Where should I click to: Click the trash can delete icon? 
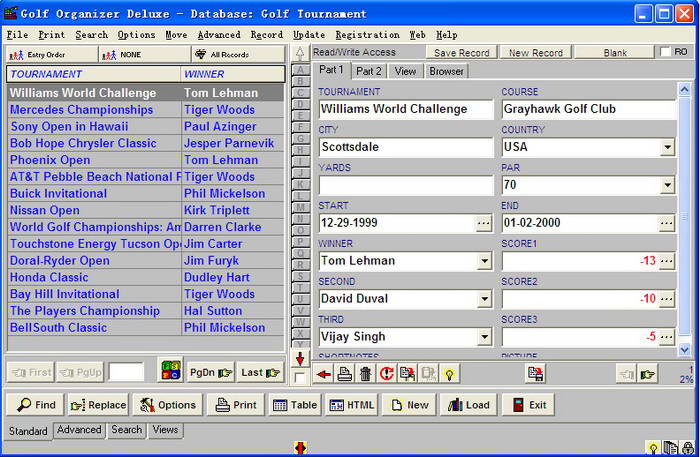coord(365,374)
